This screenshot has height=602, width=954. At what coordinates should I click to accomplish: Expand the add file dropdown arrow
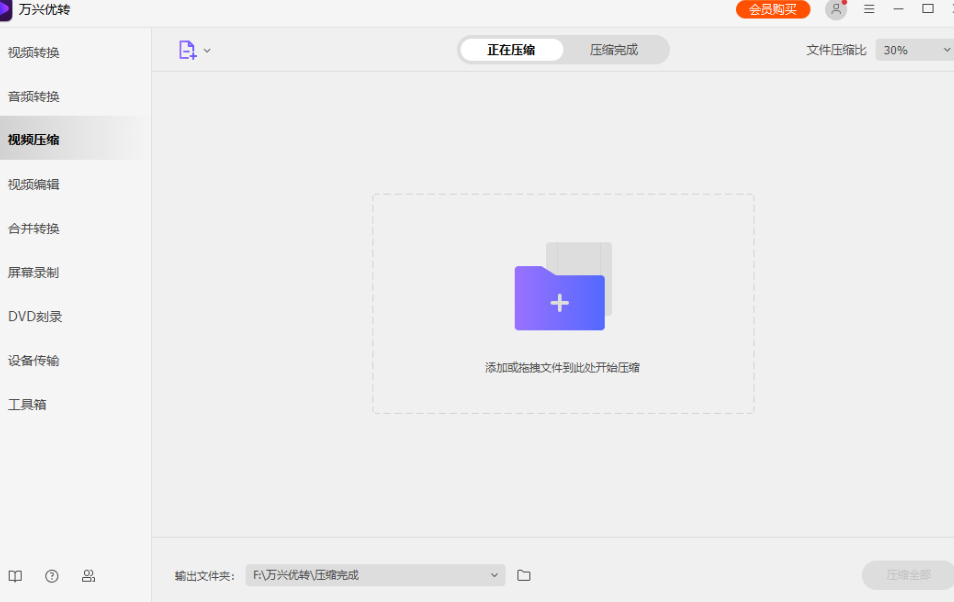coord(207,50)
